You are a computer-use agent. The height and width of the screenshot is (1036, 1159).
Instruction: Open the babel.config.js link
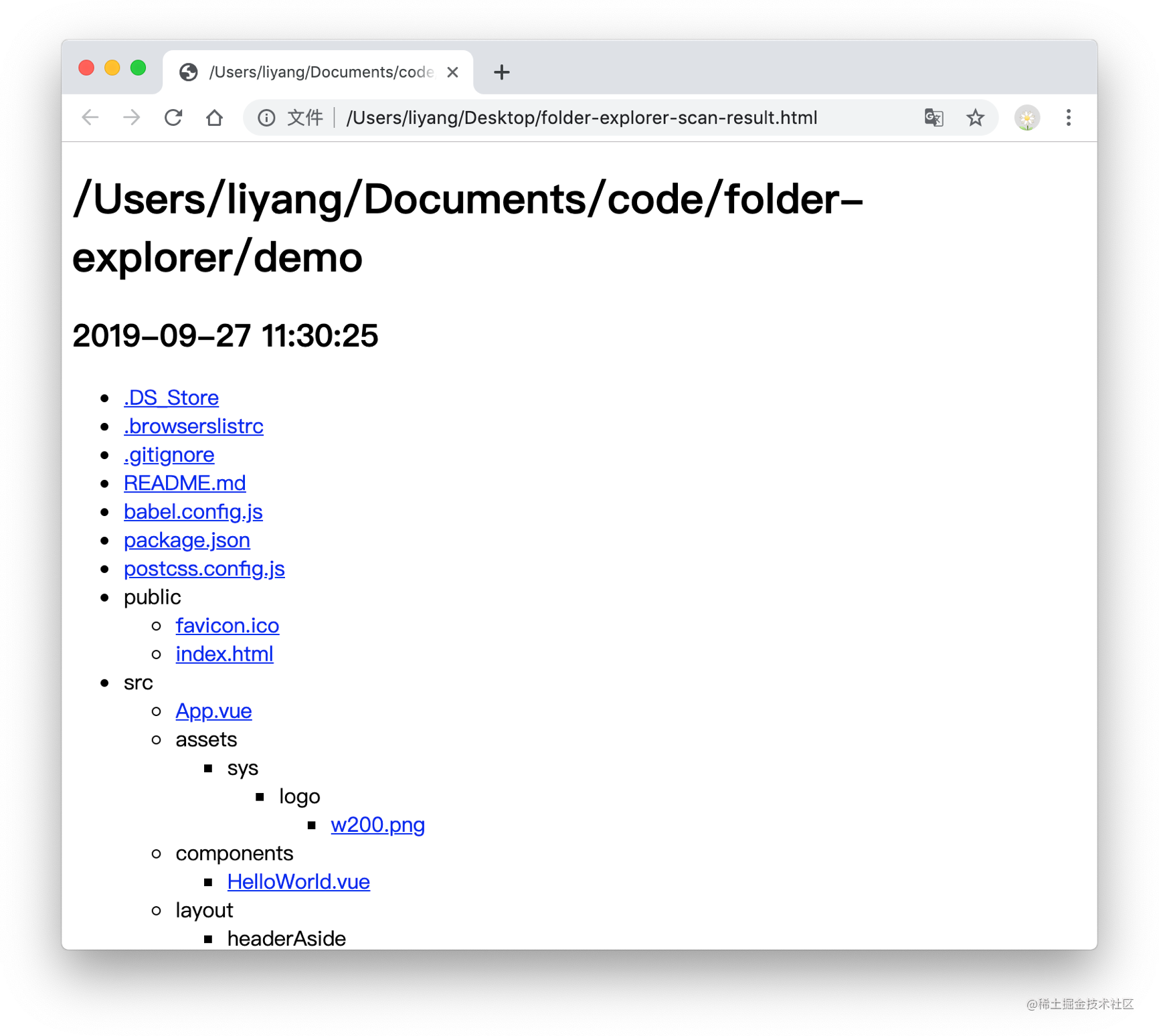click(193, 511)
